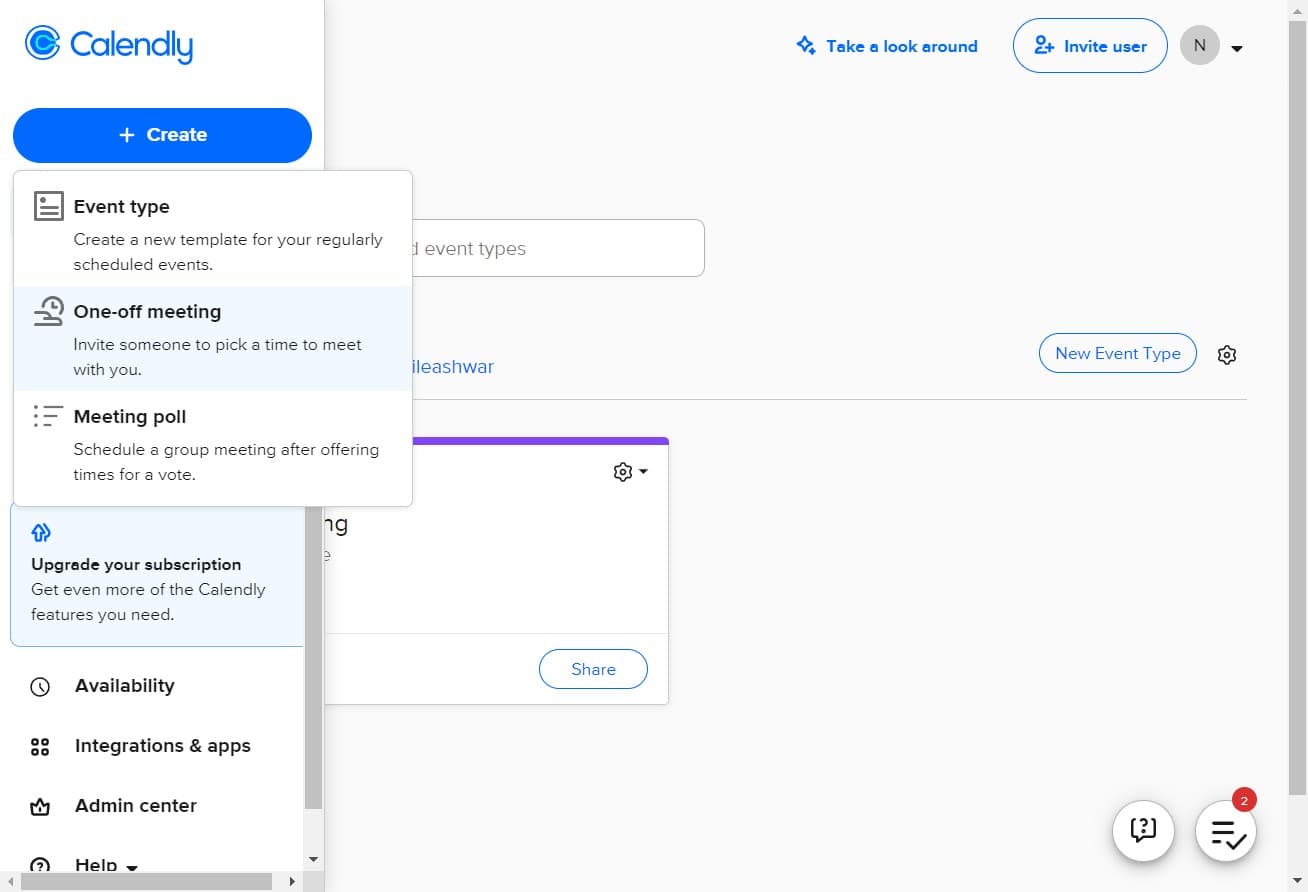The width and height of the screenshot is (1308, 892).
Task: Click the Availability clock icon
Action: 40,686
